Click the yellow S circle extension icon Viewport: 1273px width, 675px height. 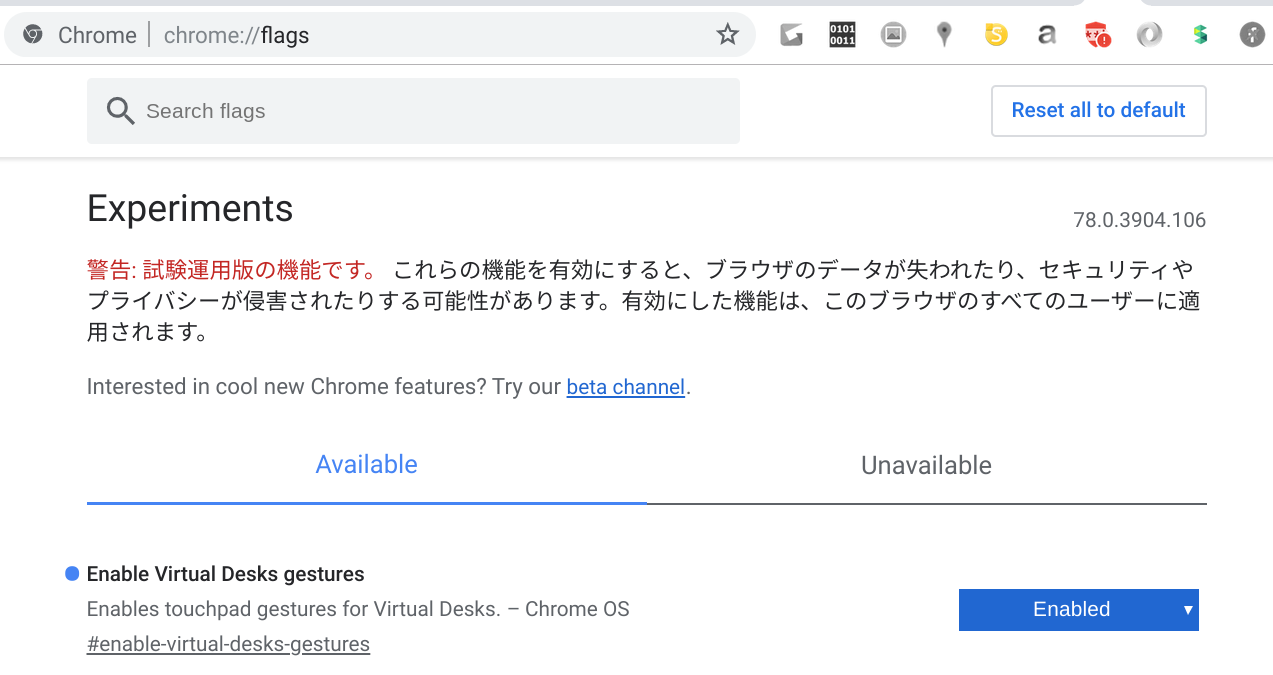[995, 35]
